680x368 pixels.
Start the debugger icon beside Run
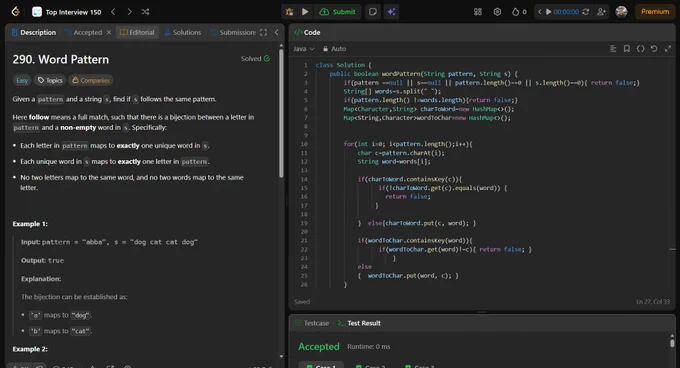tap(289, 12)
